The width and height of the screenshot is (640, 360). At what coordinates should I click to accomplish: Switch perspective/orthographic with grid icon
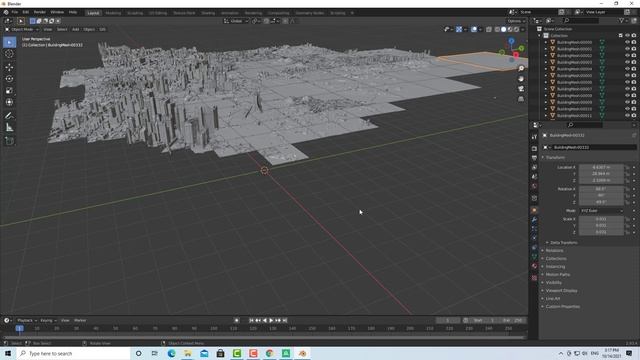tap(521, 99)
